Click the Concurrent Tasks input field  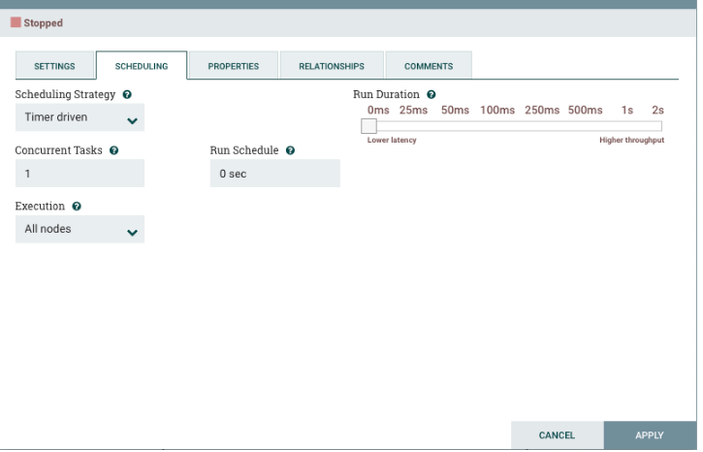80,174
